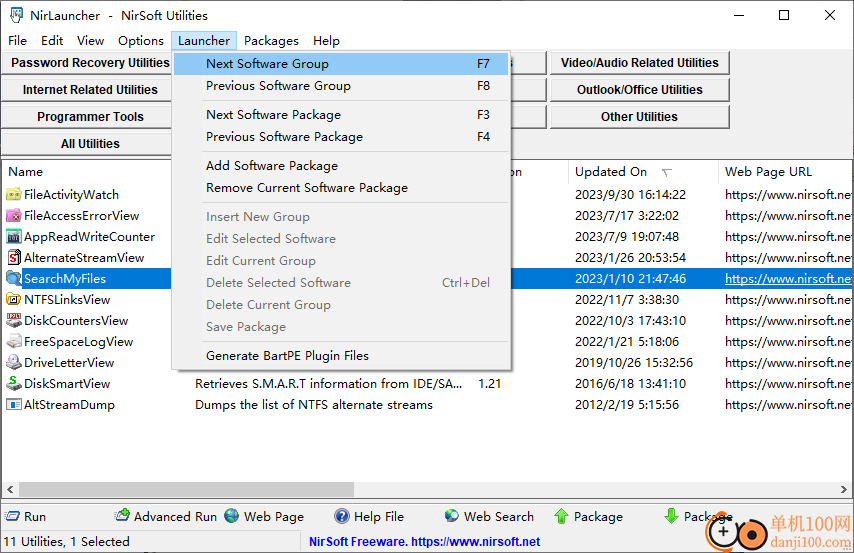Image resolution: width=854 pixels, height=553 pixels.
Task: Click the NirLauncher title bar app icon
Action: pyautogui.click(x=16, y=15)
